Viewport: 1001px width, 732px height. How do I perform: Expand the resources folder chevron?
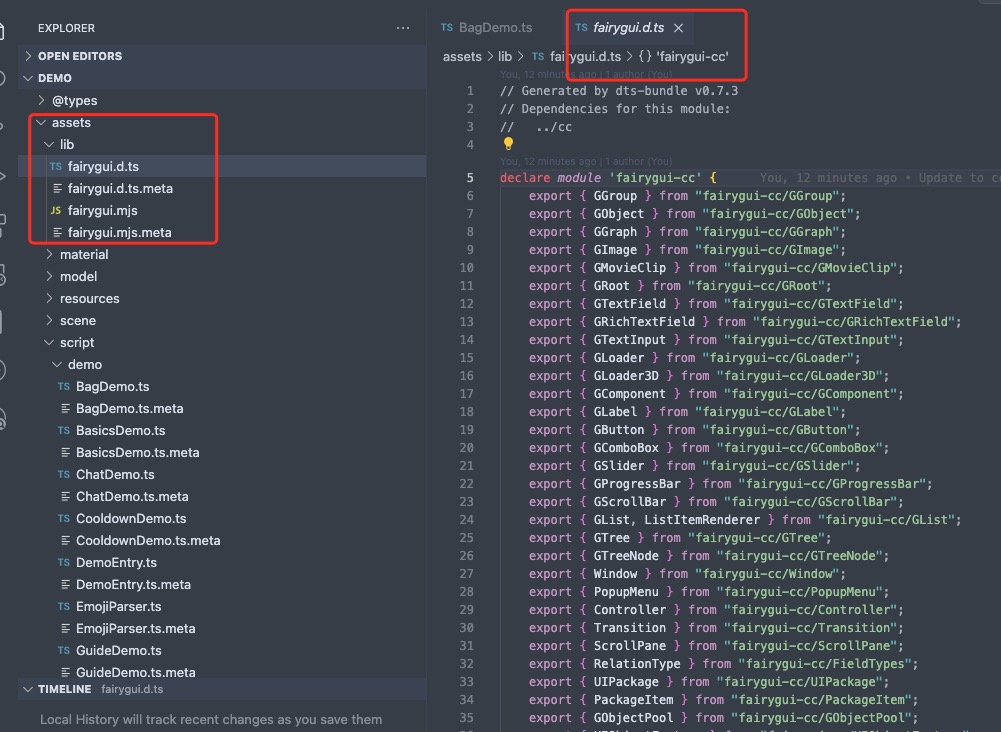point(49,298)
